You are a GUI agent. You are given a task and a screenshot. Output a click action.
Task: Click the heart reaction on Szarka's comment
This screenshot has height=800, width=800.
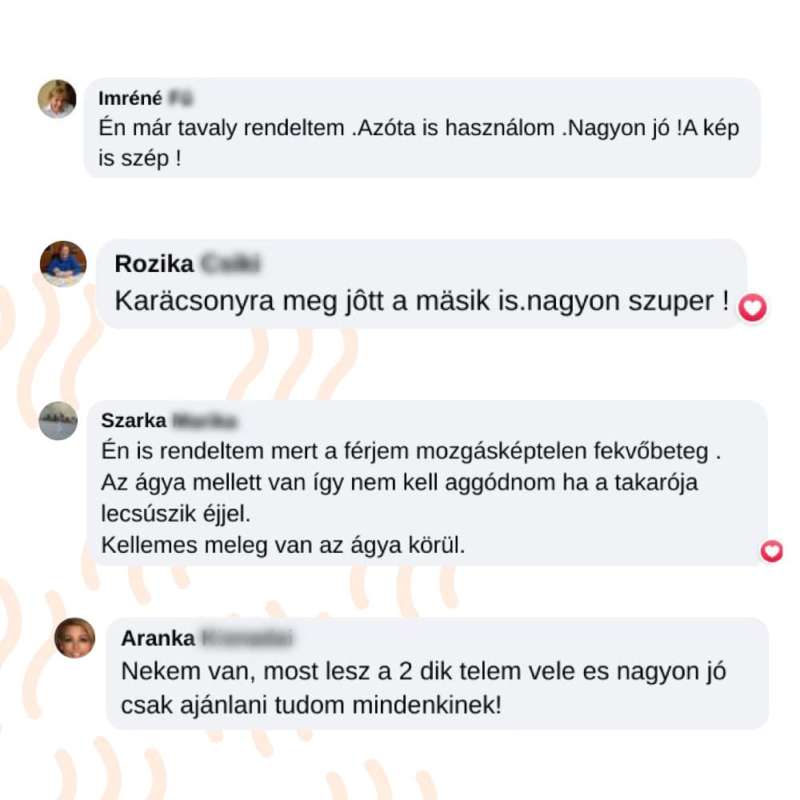771,551
